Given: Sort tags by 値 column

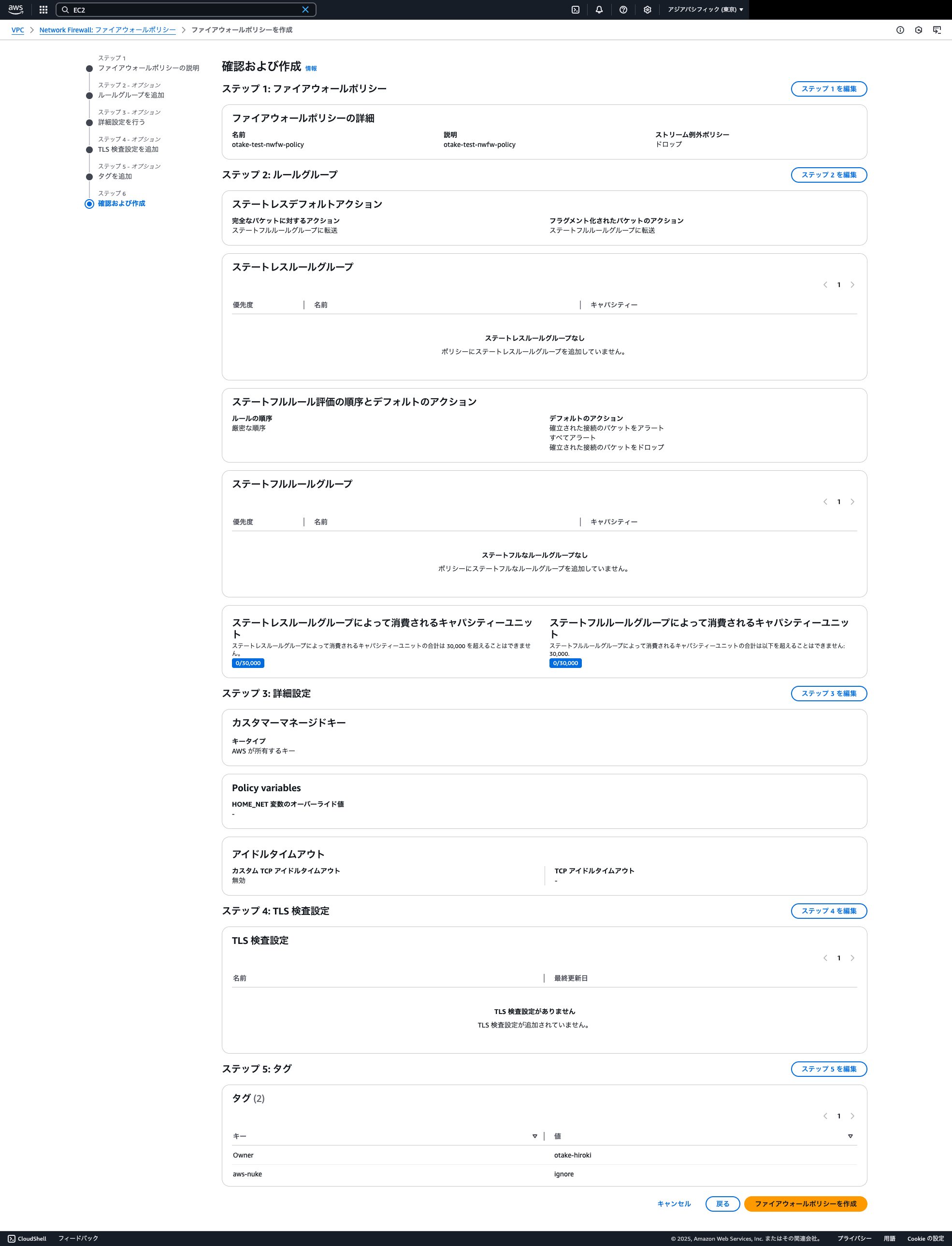Looking at the screenshot, I should (x=850, y=1137).
